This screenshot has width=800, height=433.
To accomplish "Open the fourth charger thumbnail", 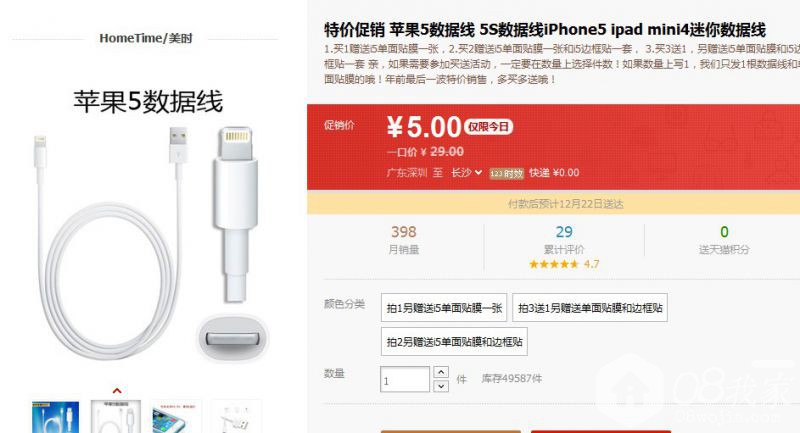I will pos(236,417).
